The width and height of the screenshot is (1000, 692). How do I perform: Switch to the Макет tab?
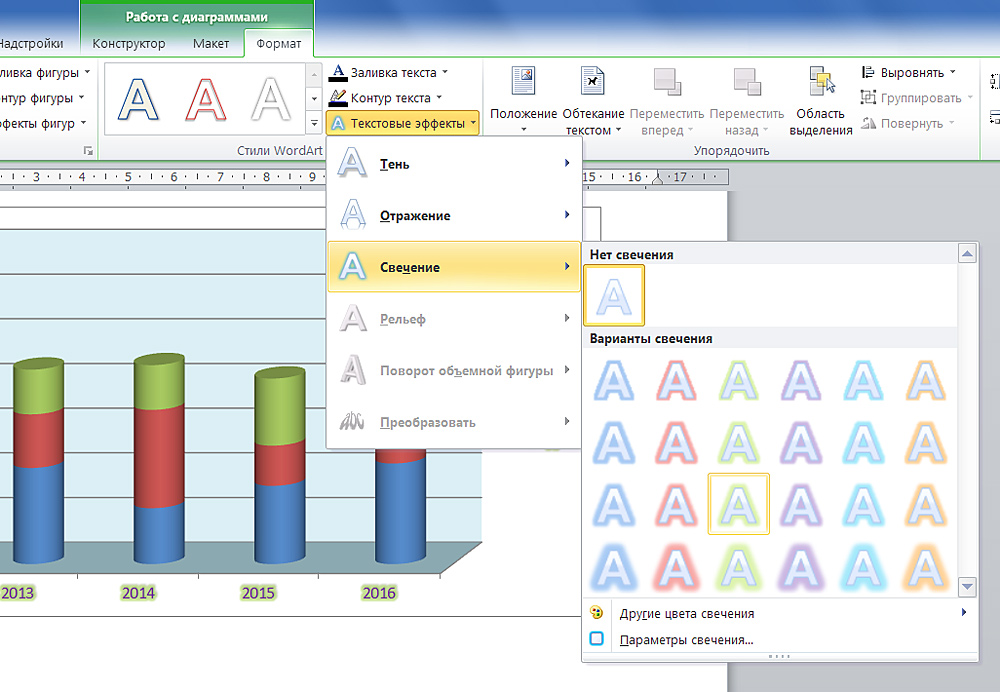211,44
